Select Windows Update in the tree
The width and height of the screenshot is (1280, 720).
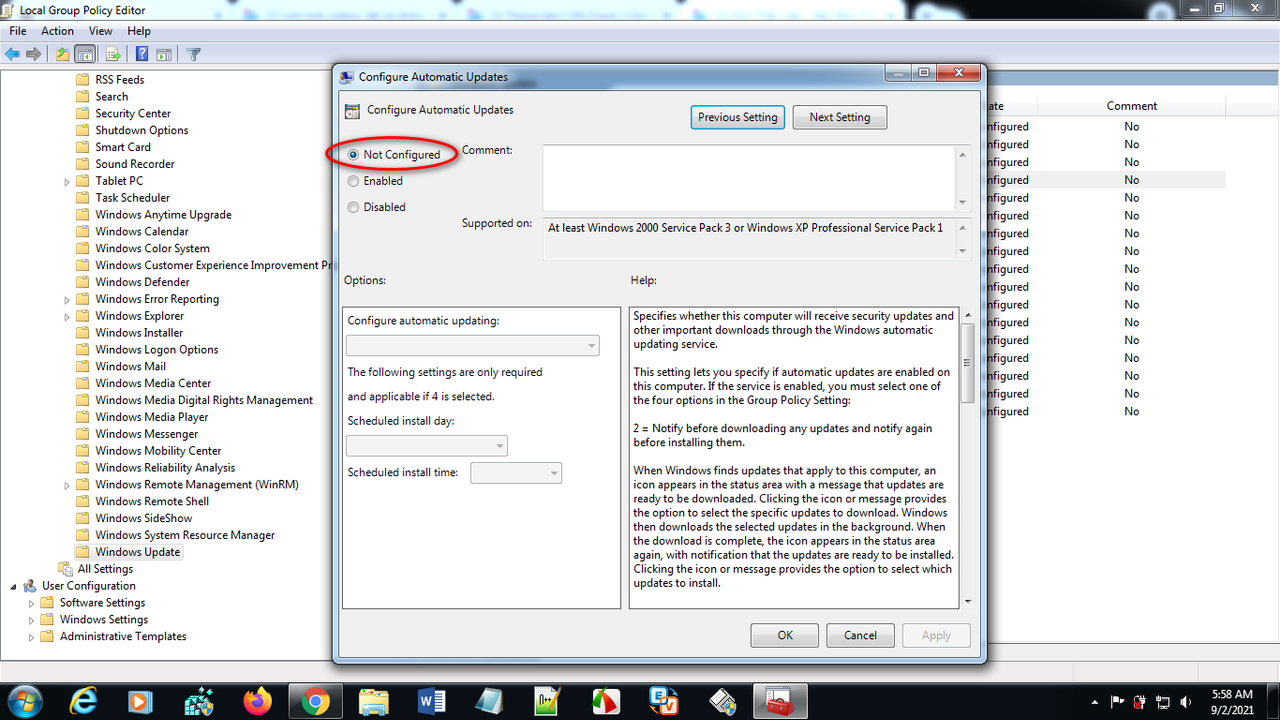(x=138, y=552)
